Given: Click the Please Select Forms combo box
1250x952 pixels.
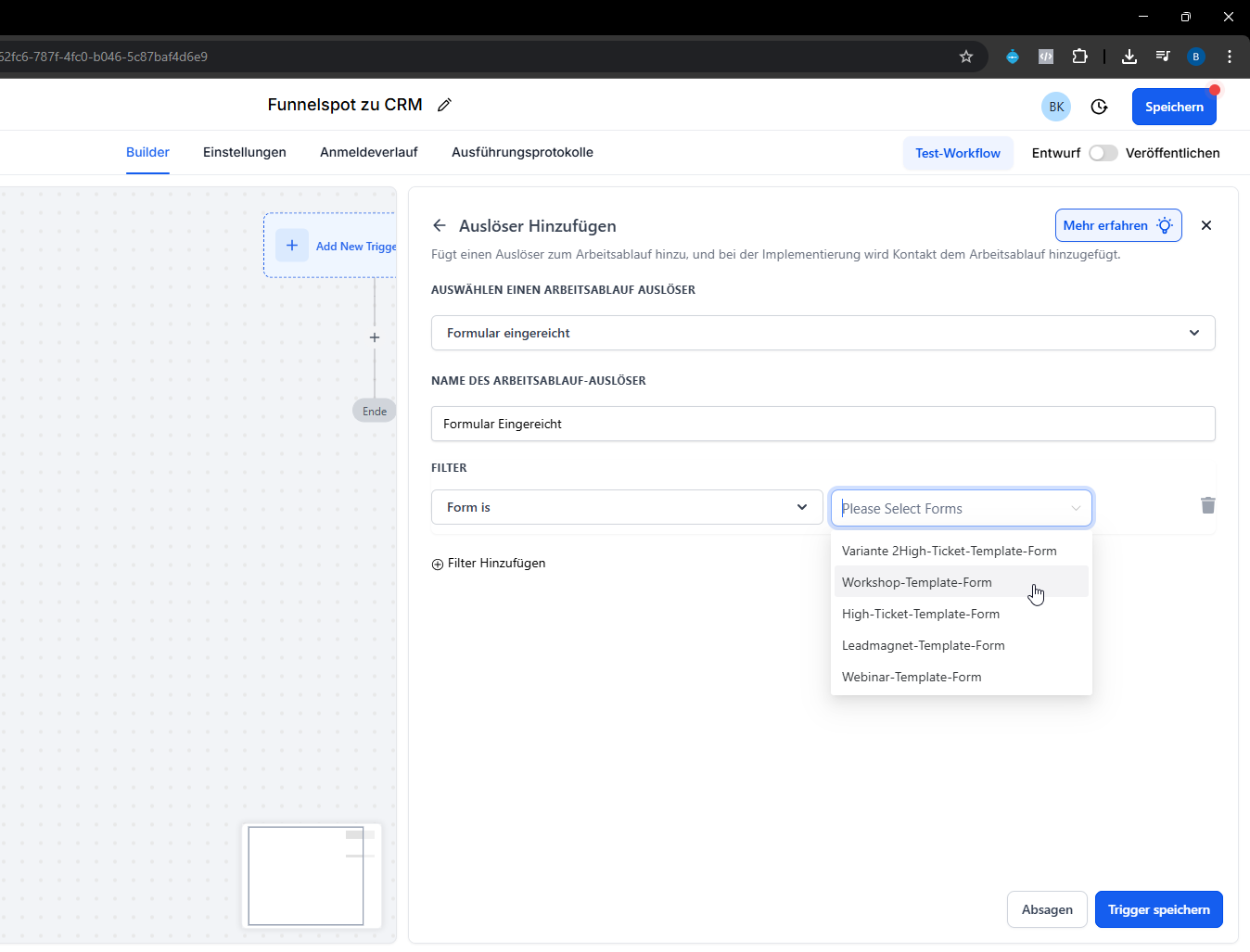Looking at the screenshot, I should (962, 508).
